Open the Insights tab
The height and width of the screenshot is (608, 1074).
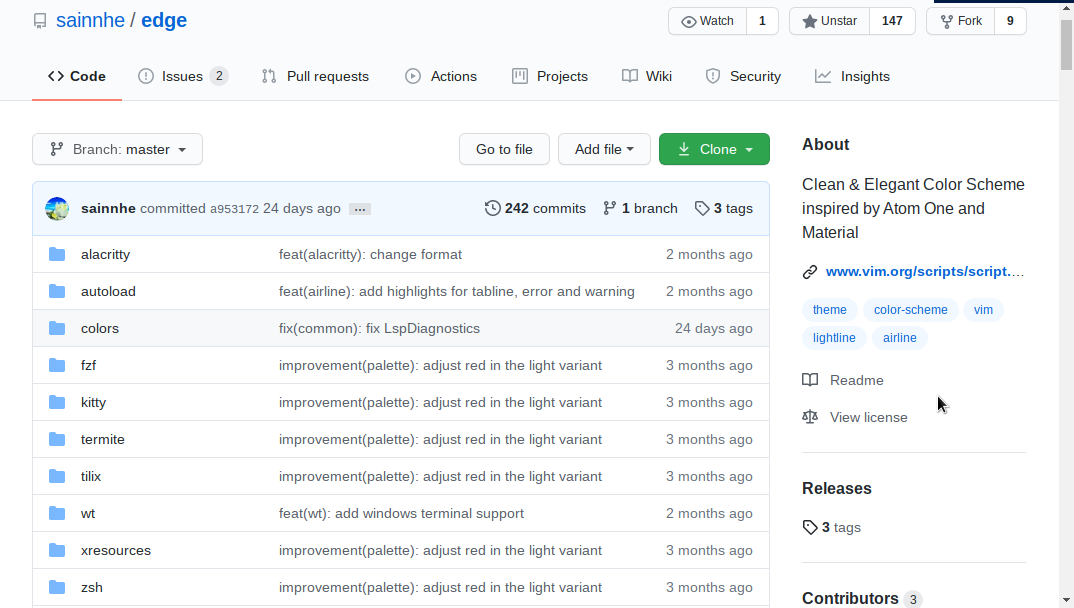(x=852, y=77)
